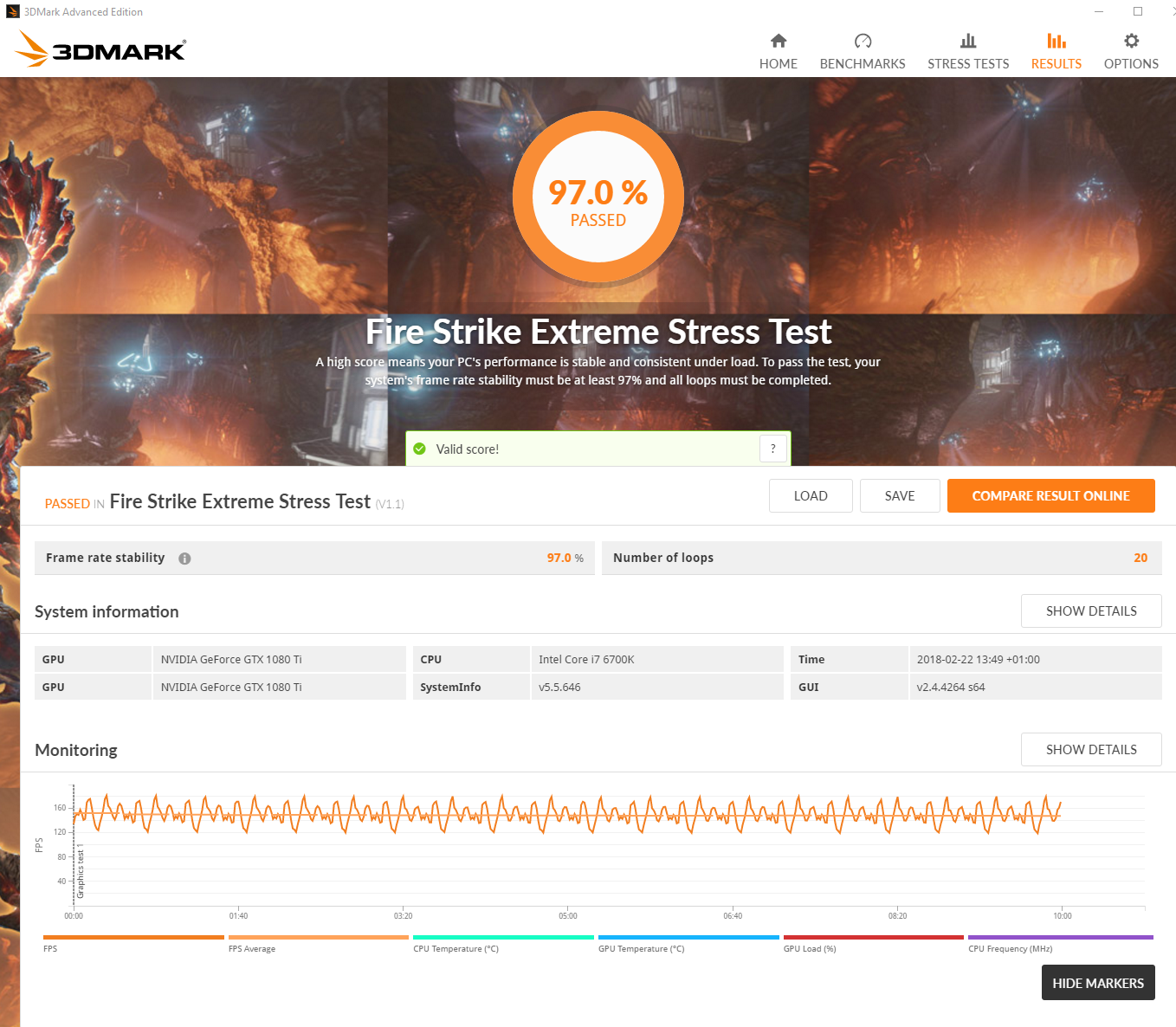Image resolution: width=1176 pixels, height=1027 pixels.
Task: Click the LOAD button
Action: click(x=811, y=495)
